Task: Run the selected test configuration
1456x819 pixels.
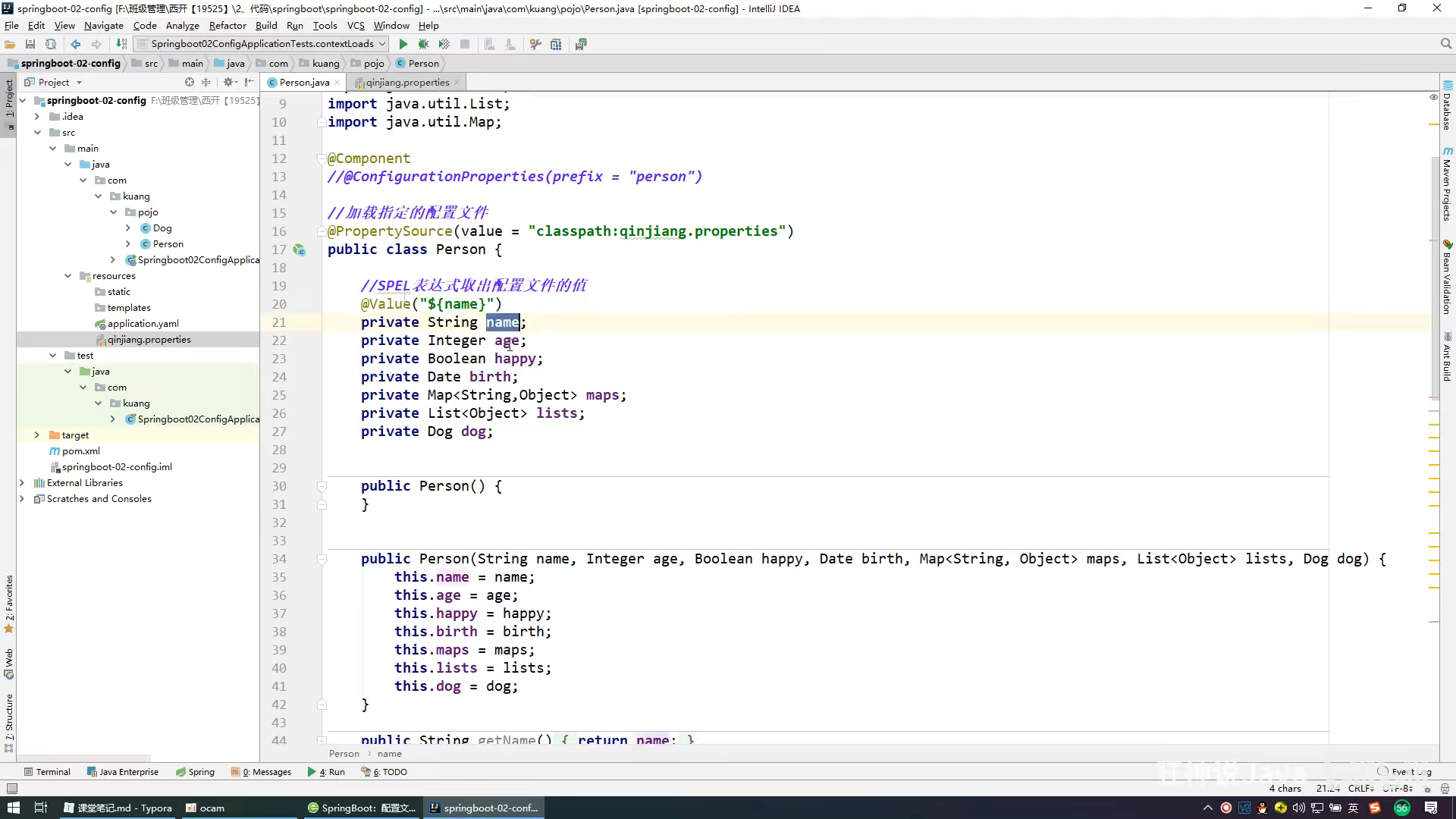Action: pos(403,44)
